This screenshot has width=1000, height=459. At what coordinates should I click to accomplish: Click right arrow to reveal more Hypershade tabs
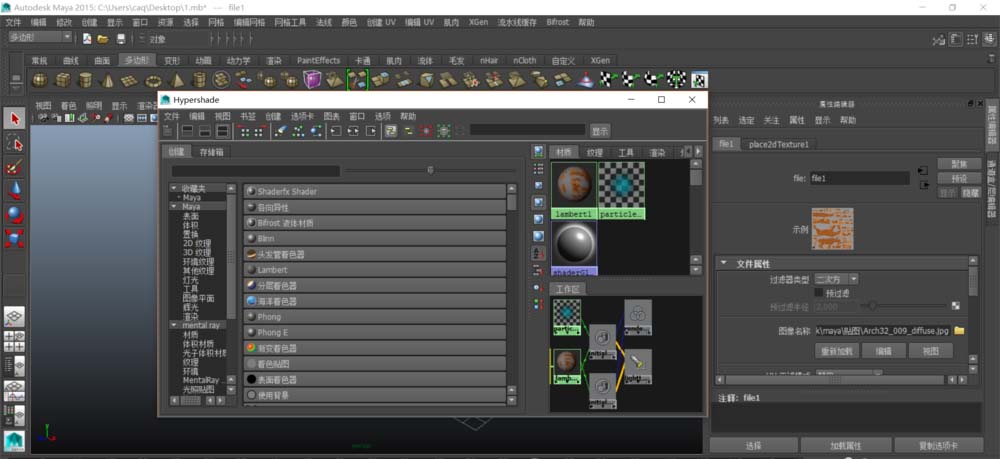point(698,152)
